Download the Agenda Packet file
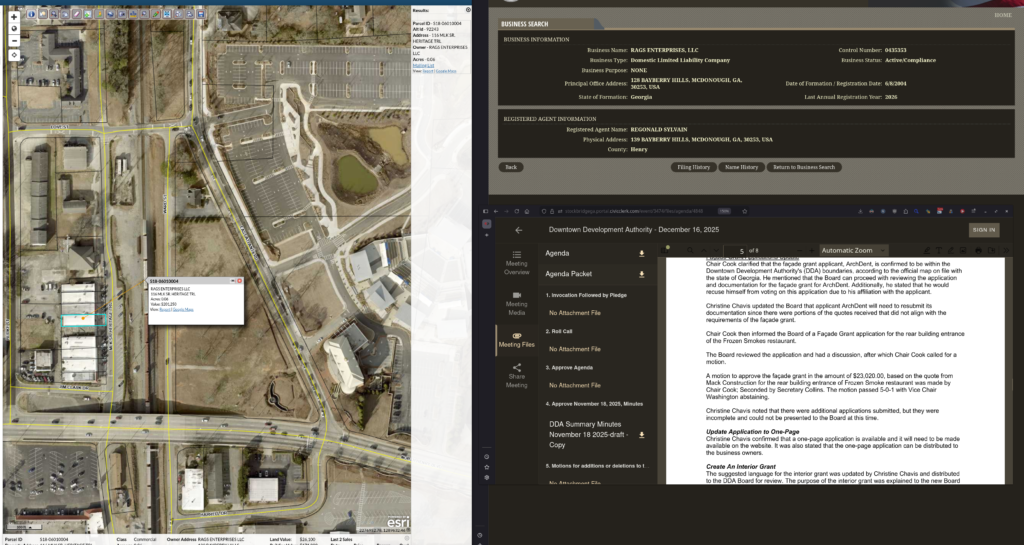1024x545 pixels. [641, 274]
